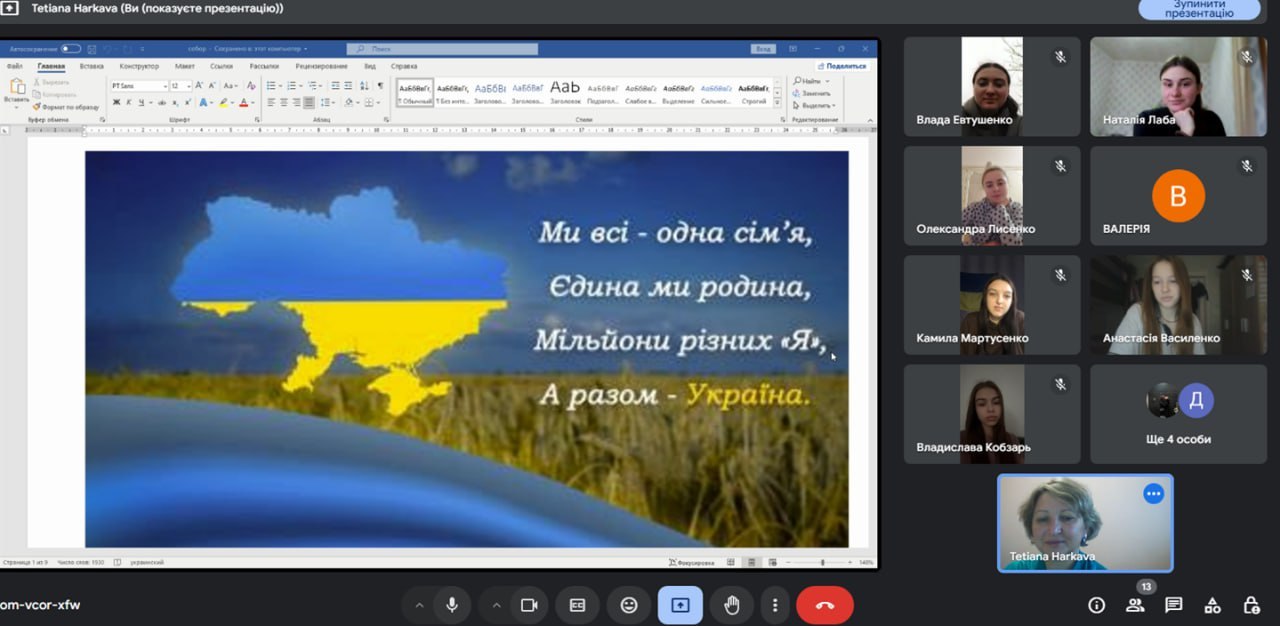1280x626 pixels.
Task: Open the chat with everyone panel
Action: click(1174, 605)
